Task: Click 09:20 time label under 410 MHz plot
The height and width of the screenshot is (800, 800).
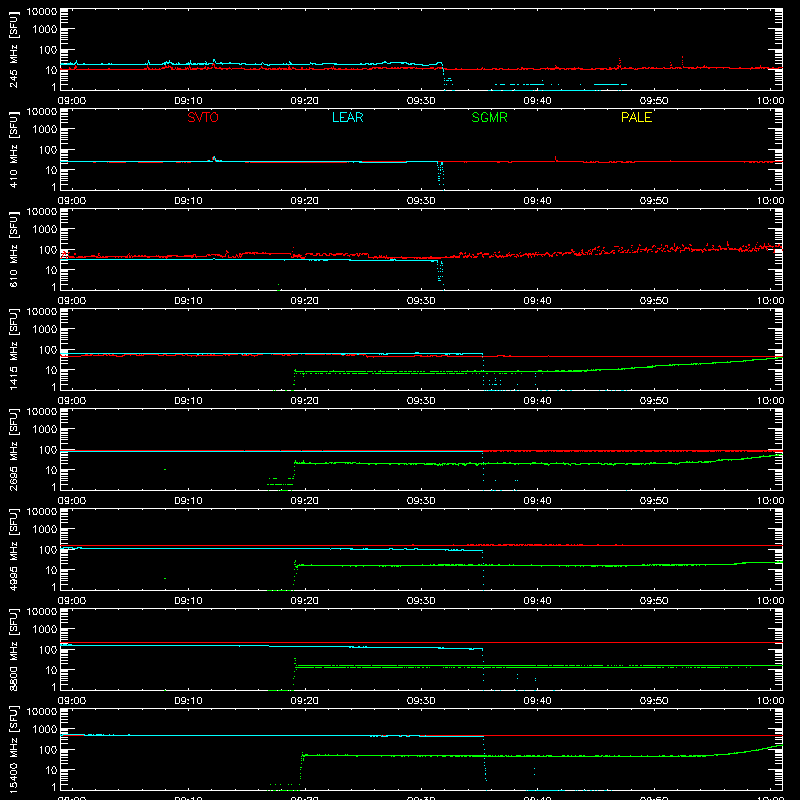Action: click(305, 201)
